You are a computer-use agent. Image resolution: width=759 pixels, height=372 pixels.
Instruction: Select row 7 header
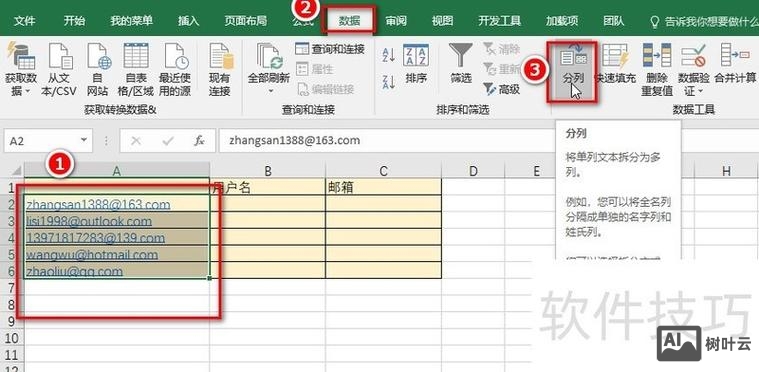(x=12, y=288)
